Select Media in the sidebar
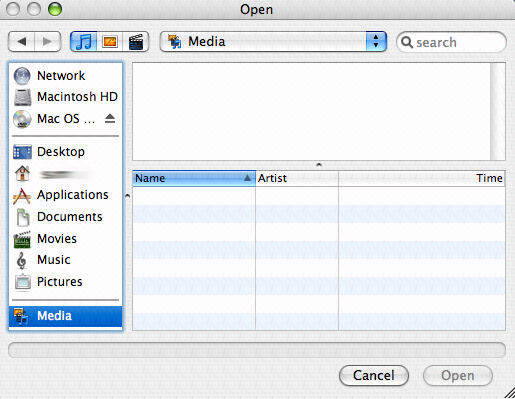Screen dimensions: 515x399 pos(66,316)
